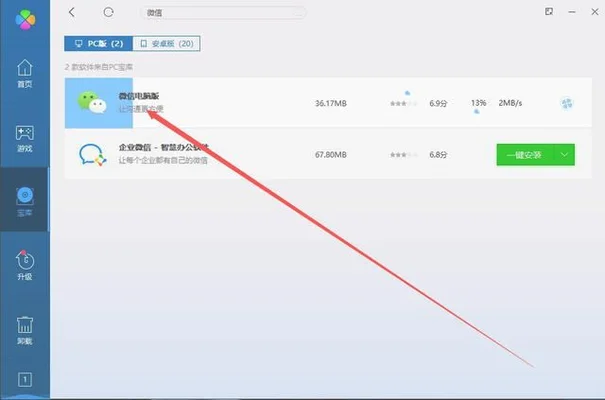Click the 13% download progress value
Image resolution: width=605 pixels, height=400 pixels.
click(478, 103)
